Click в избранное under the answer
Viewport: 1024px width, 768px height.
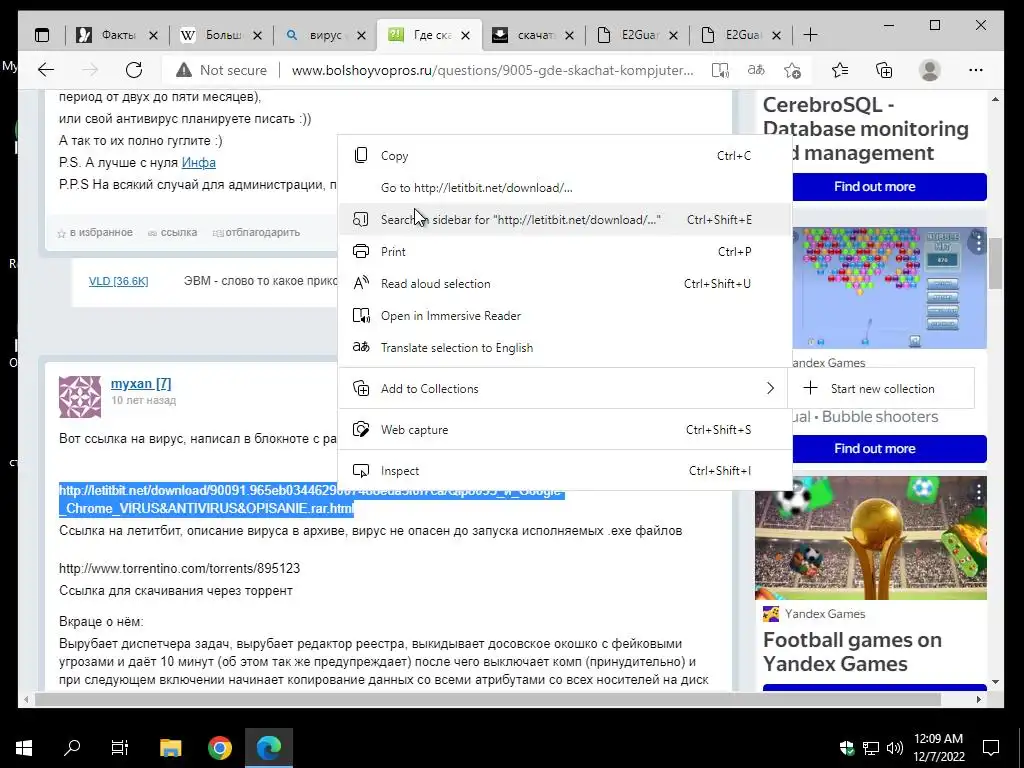[95, 232]
